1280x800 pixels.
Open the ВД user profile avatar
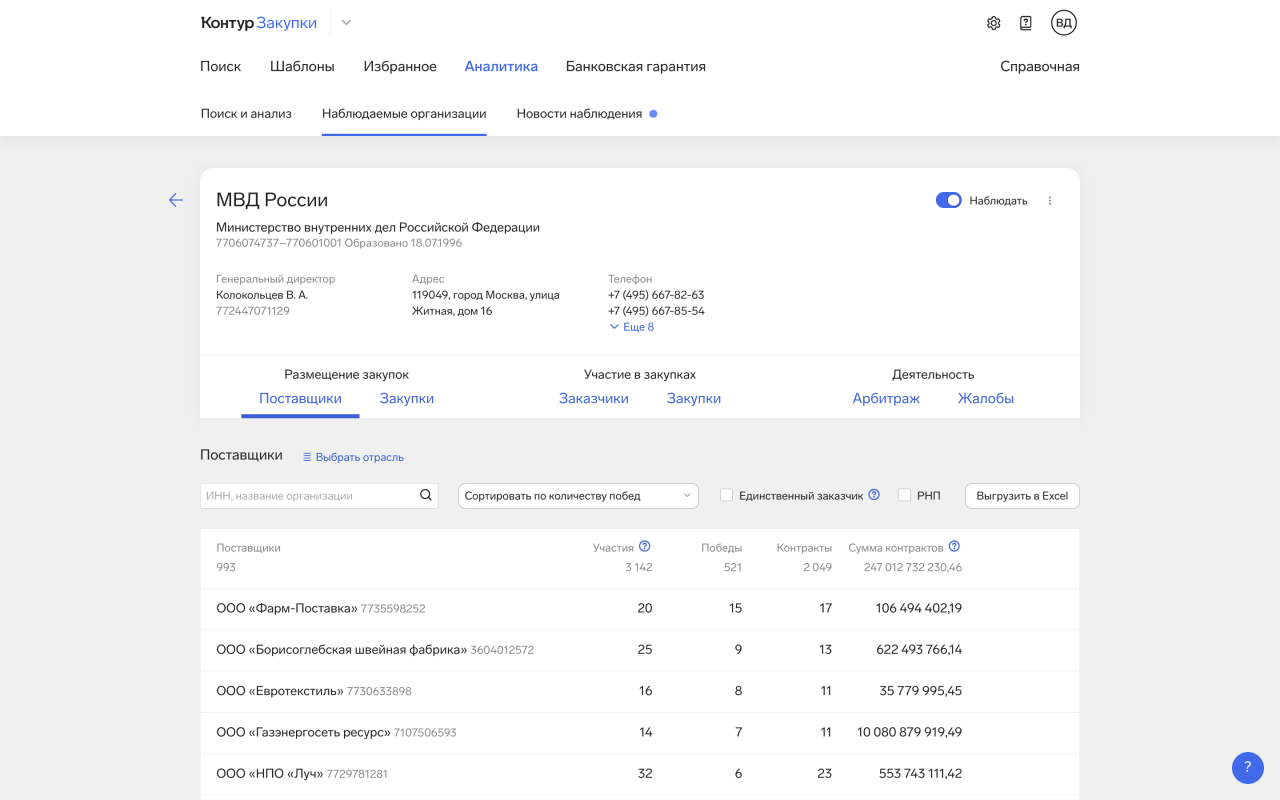(1064, 23)
